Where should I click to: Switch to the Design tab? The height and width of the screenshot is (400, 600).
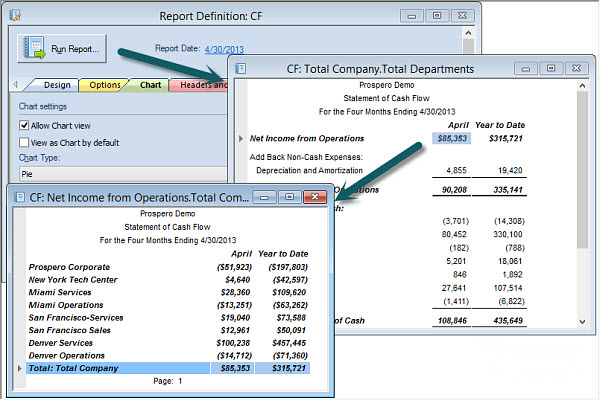pos(56,85)
